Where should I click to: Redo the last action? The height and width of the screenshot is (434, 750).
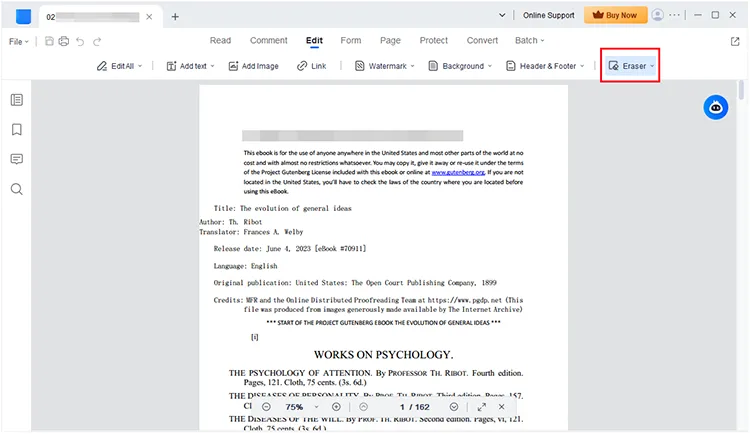coord(97,42)
